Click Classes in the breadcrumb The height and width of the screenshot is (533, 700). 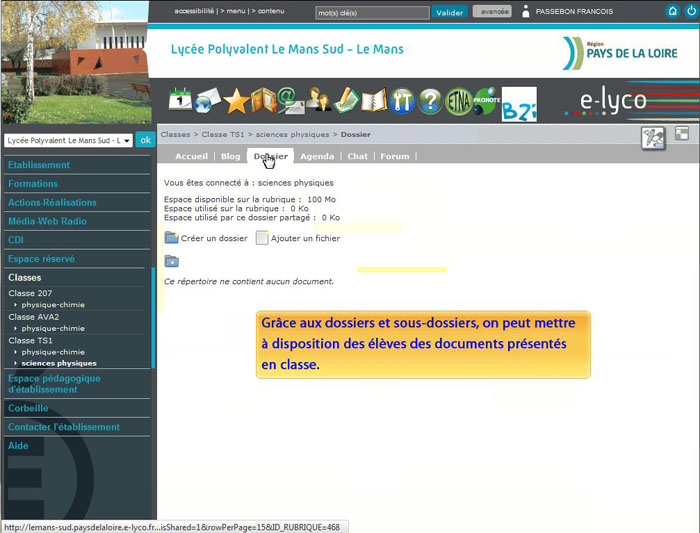pyautogui.click(x=175, y=134)
